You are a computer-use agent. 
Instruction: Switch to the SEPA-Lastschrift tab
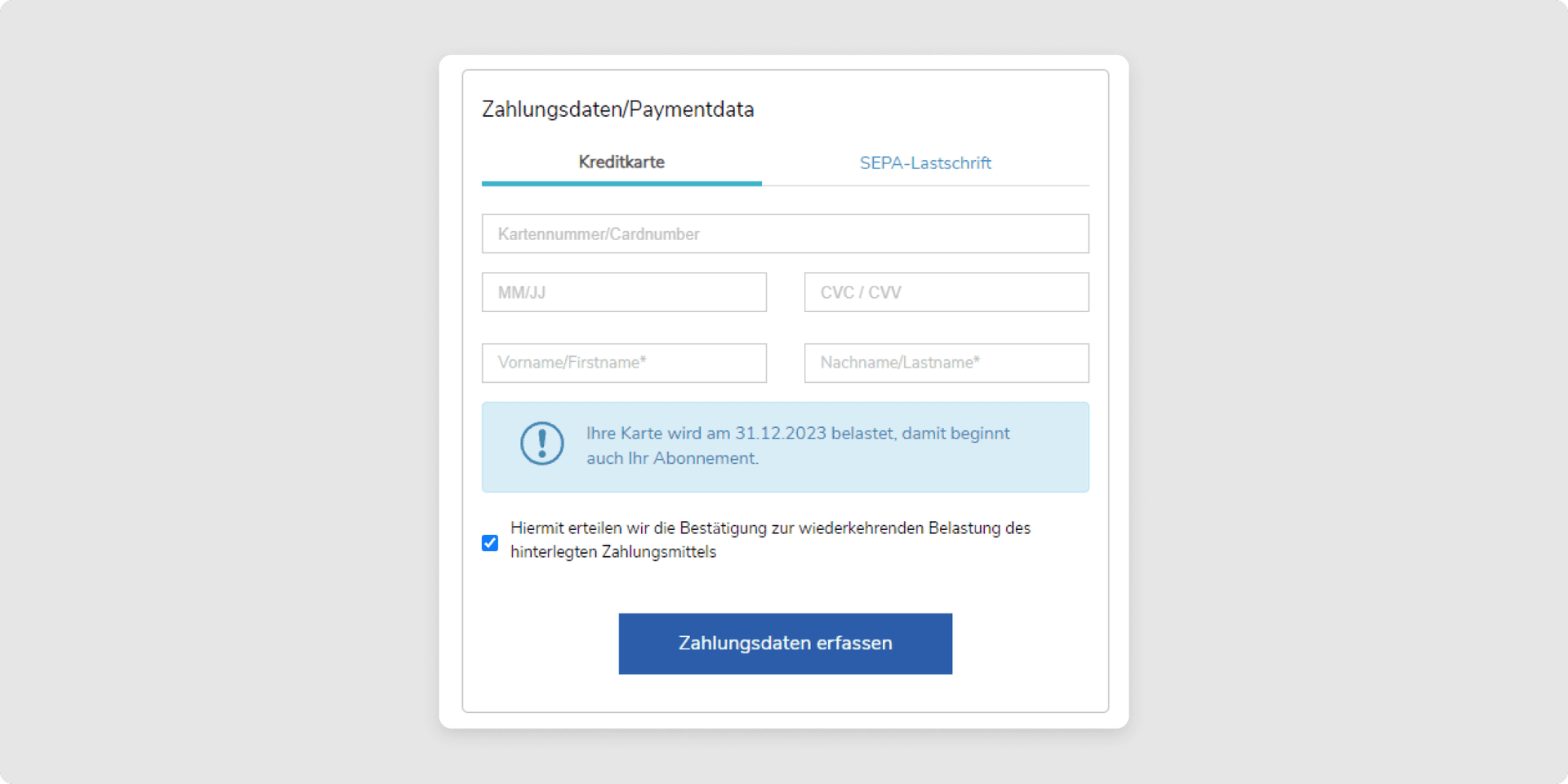[925, 163]
